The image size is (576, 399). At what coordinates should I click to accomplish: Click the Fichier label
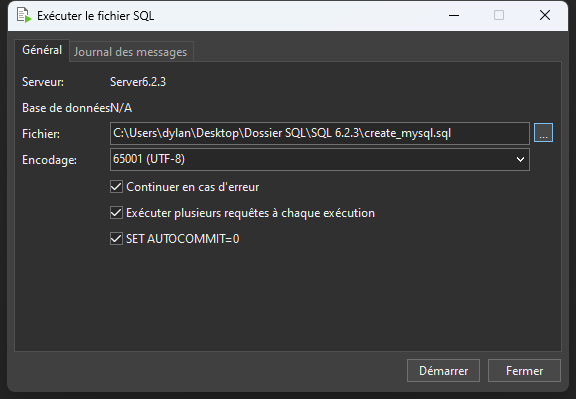click(41, 134)
